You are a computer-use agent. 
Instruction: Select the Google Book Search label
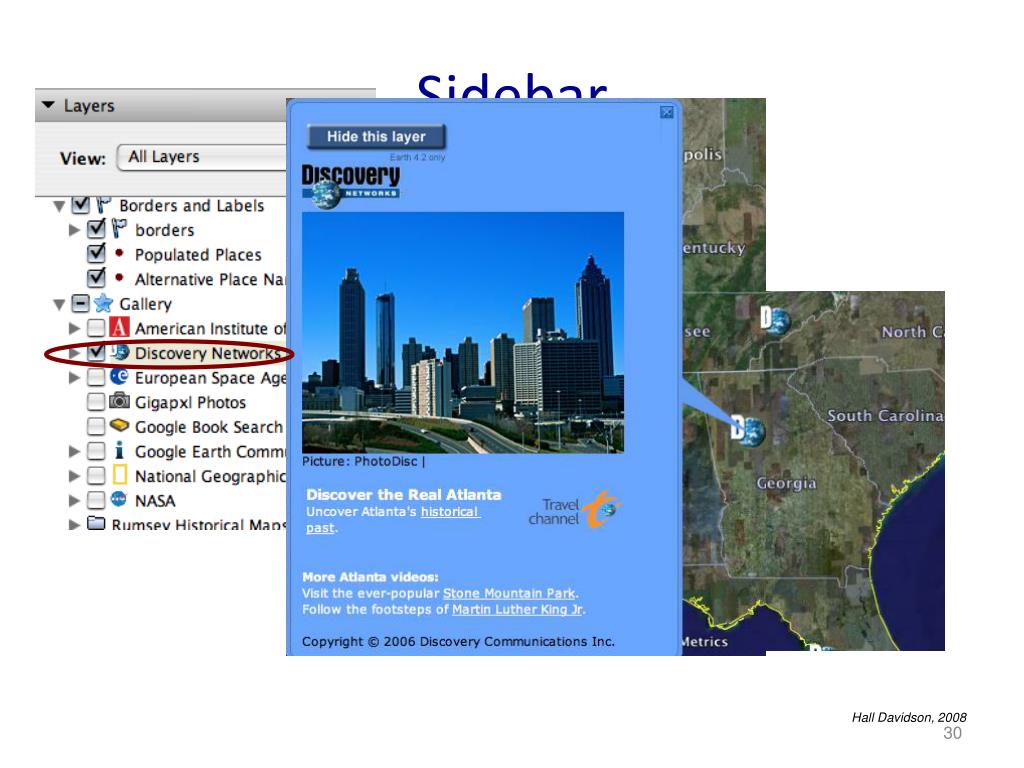208,427
